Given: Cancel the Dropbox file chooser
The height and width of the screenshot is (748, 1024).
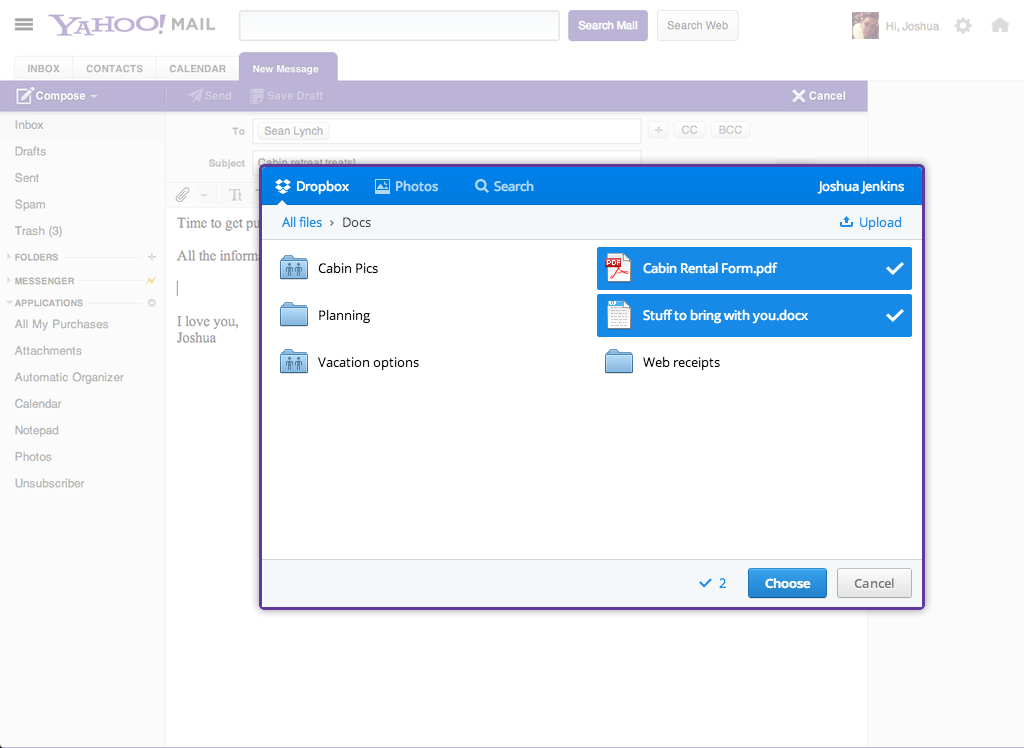Looking at the screenshot, I should point(874,583).
